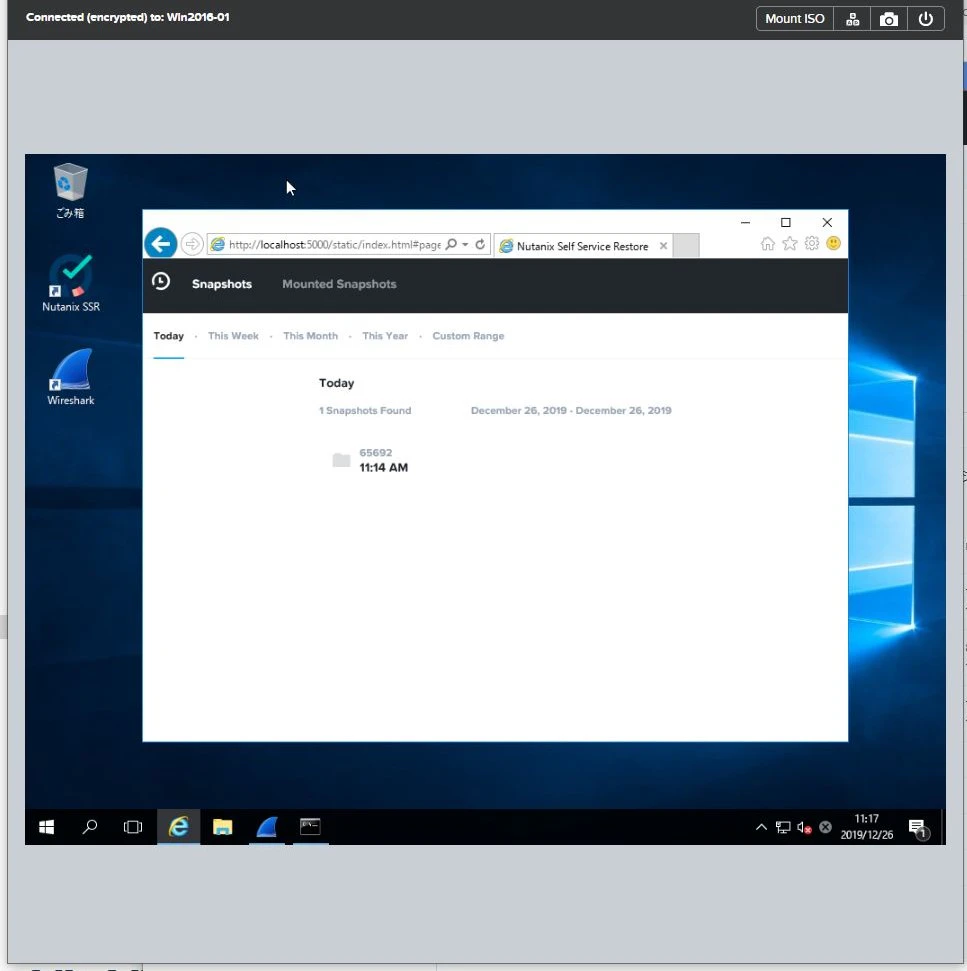Click the IE home icon
967x971 pixels.
point(768,243)
